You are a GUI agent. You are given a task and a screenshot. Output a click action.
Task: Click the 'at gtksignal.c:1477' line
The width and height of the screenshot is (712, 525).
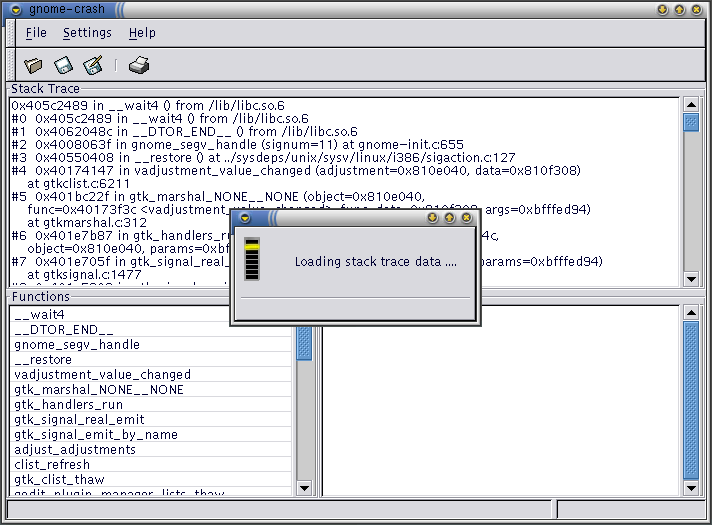84,274
